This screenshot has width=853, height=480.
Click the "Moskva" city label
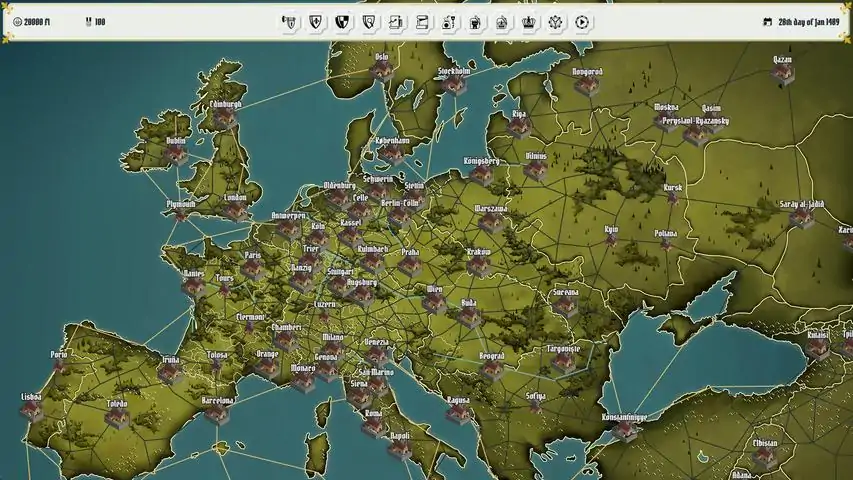click(x=666, y=107)
